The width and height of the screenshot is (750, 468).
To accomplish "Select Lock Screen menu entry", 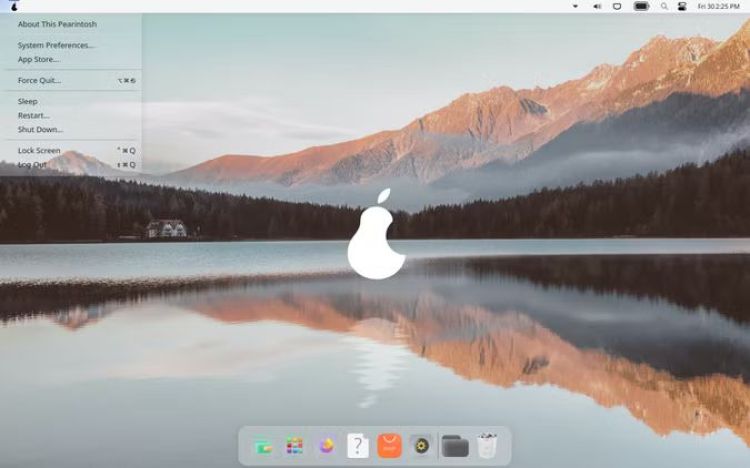I will 39,150.
